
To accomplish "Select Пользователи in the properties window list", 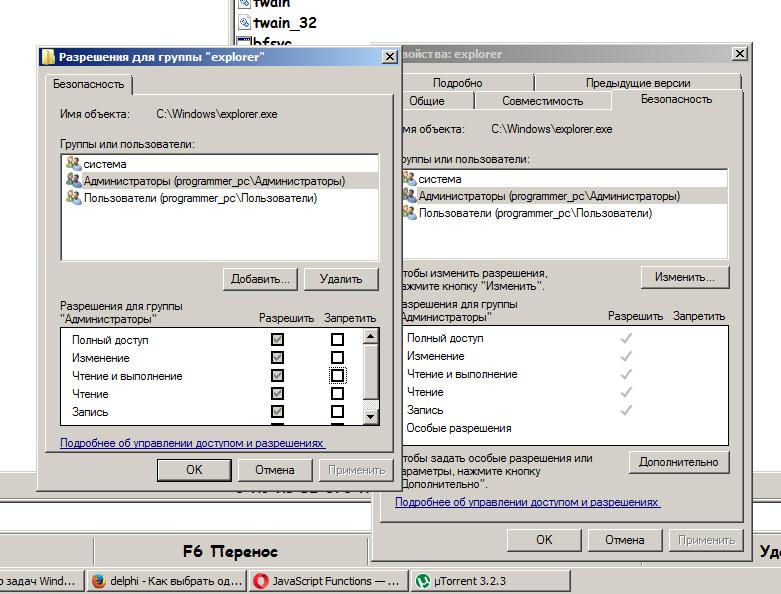I will (x=564, y=213).
